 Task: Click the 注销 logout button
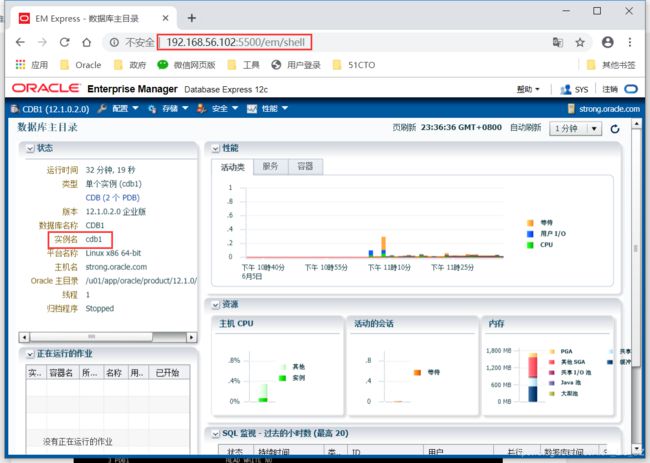click(x=610, y=89)
